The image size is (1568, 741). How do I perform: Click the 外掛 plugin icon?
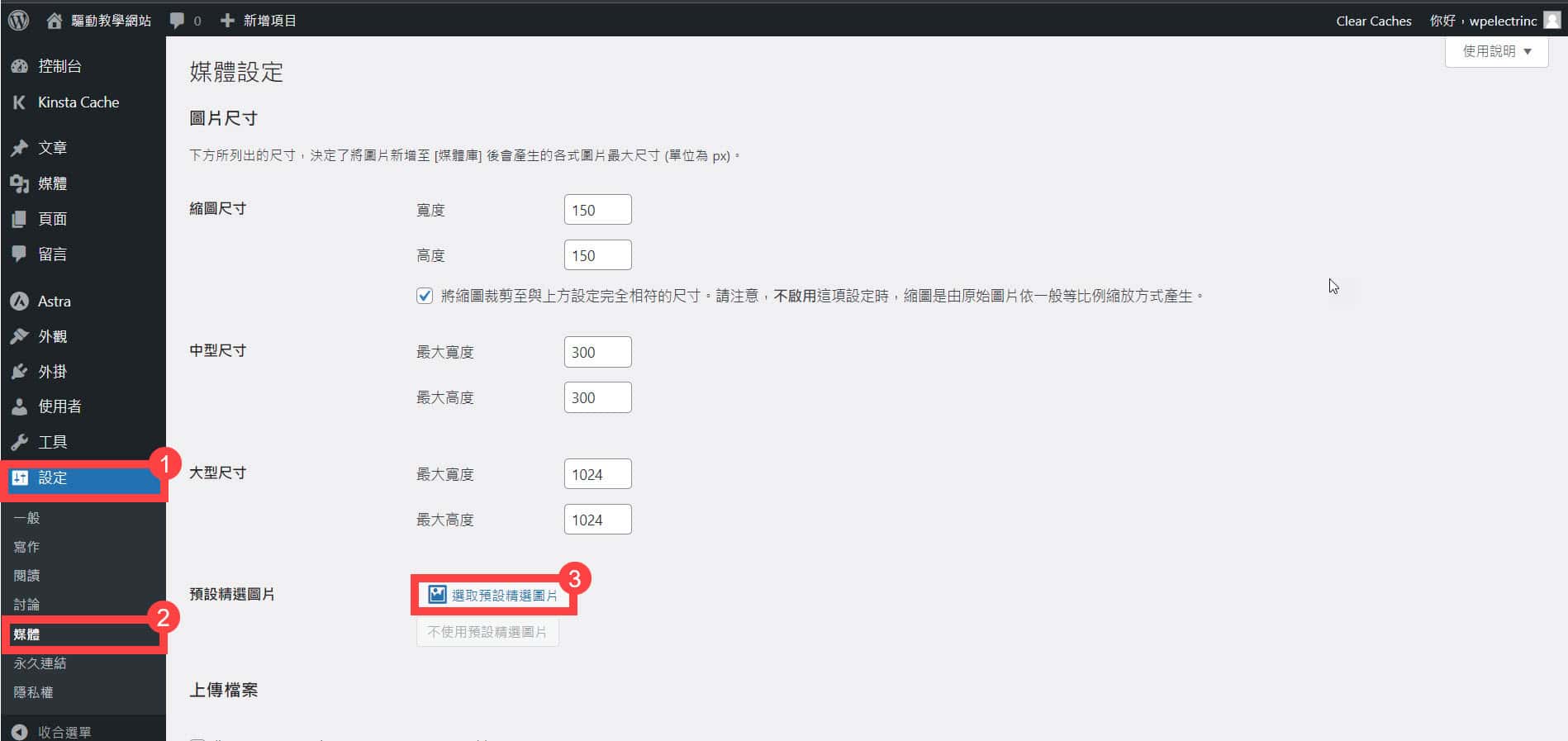(19, 372)
